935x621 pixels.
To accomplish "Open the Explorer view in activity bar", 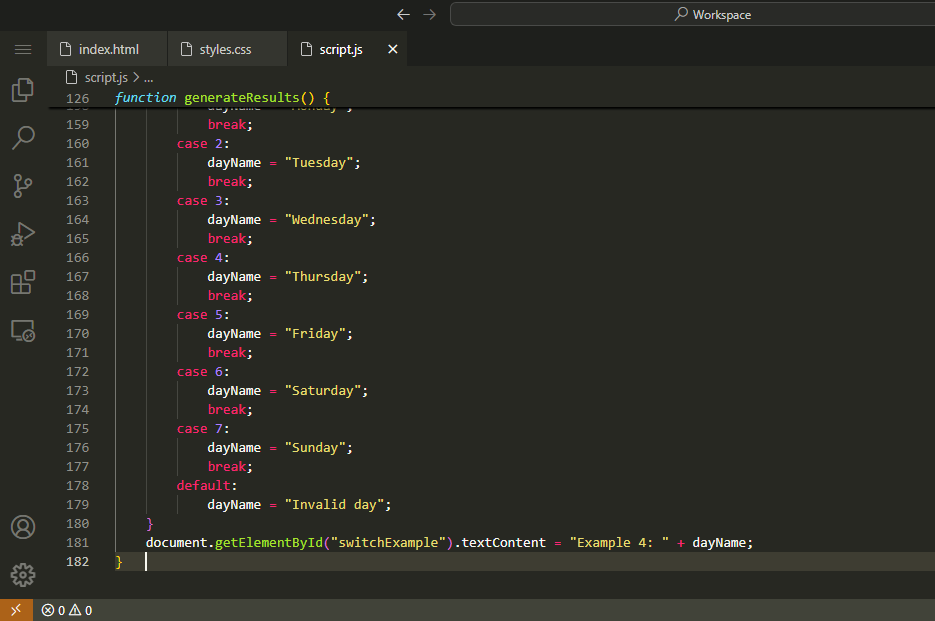I will point(22,90).
